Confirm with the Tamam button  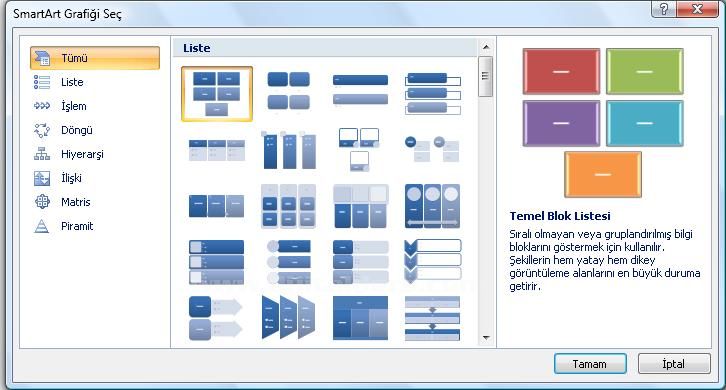click(x=590, y=364)
